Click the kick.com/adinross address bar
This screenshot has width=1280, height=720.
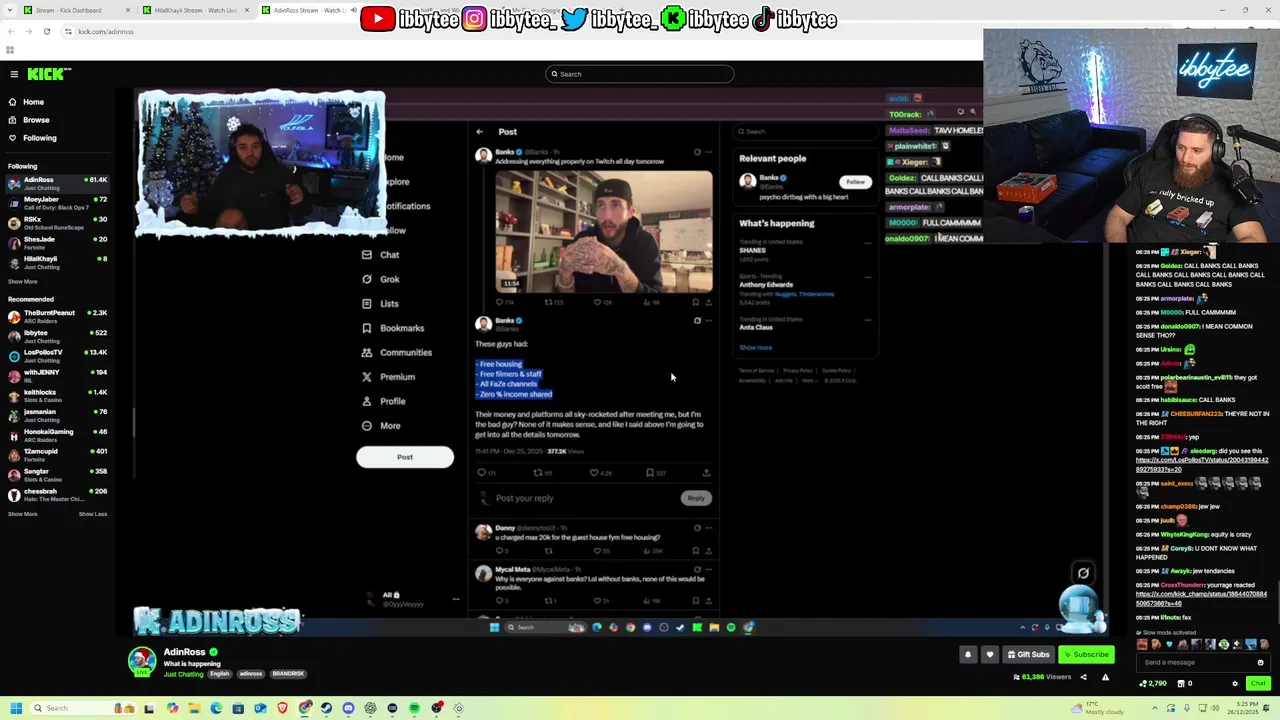point(105,31)
